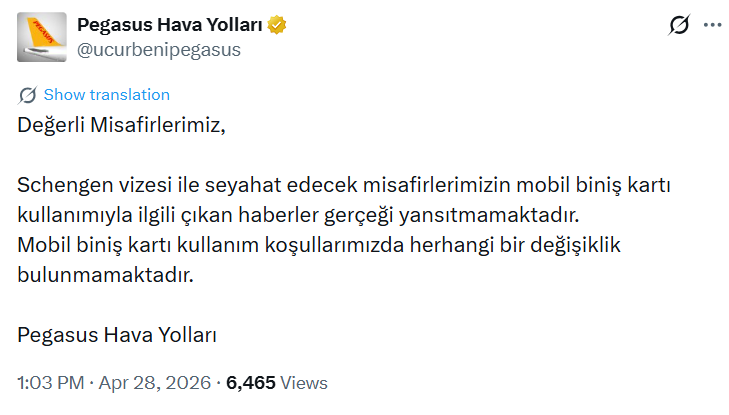Click the translation icon beside Show translation
The image size is (729, 415).
(x=28, y=95)
